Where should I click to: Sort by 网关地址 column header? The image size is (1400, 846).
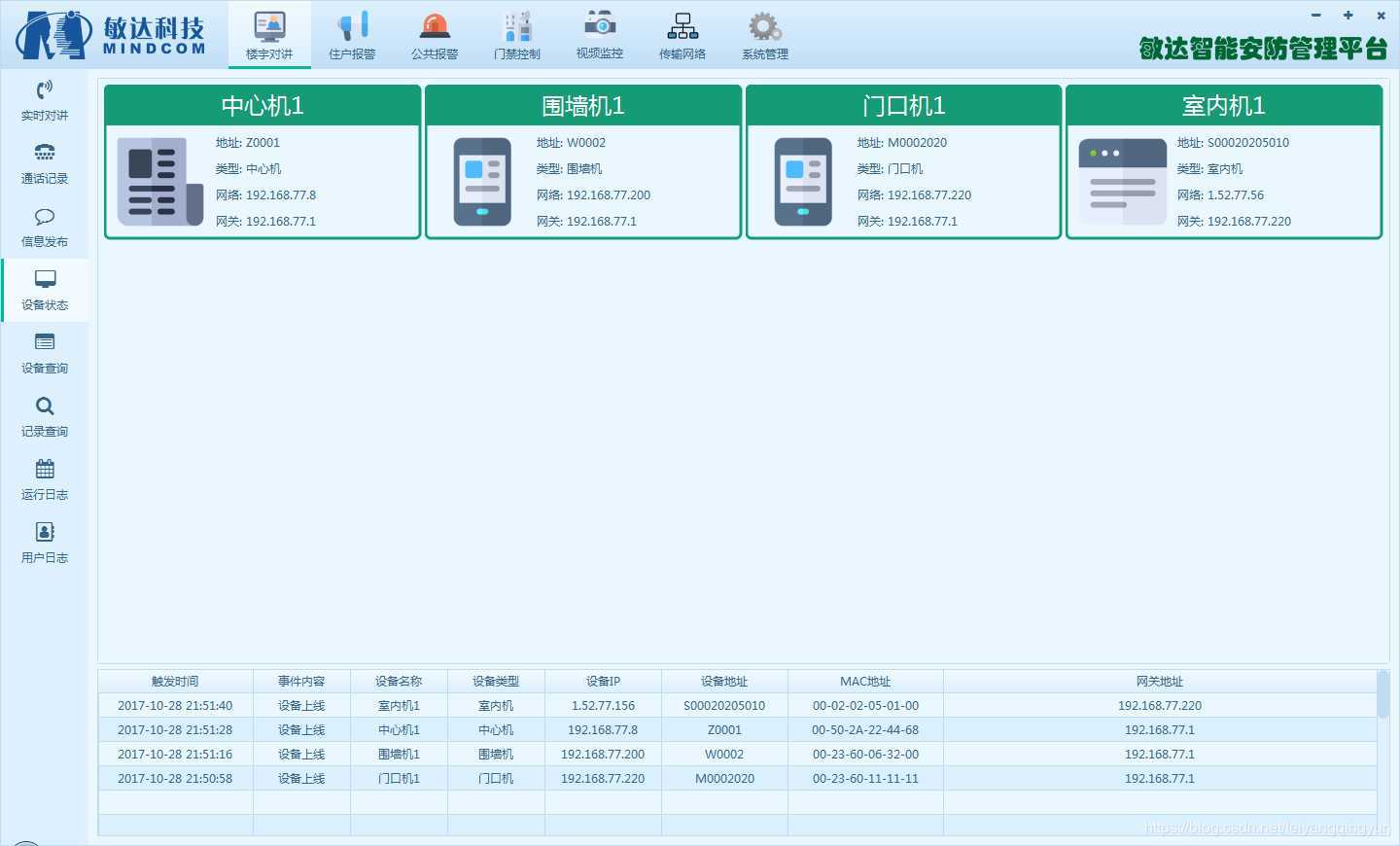coord(1160,681)
